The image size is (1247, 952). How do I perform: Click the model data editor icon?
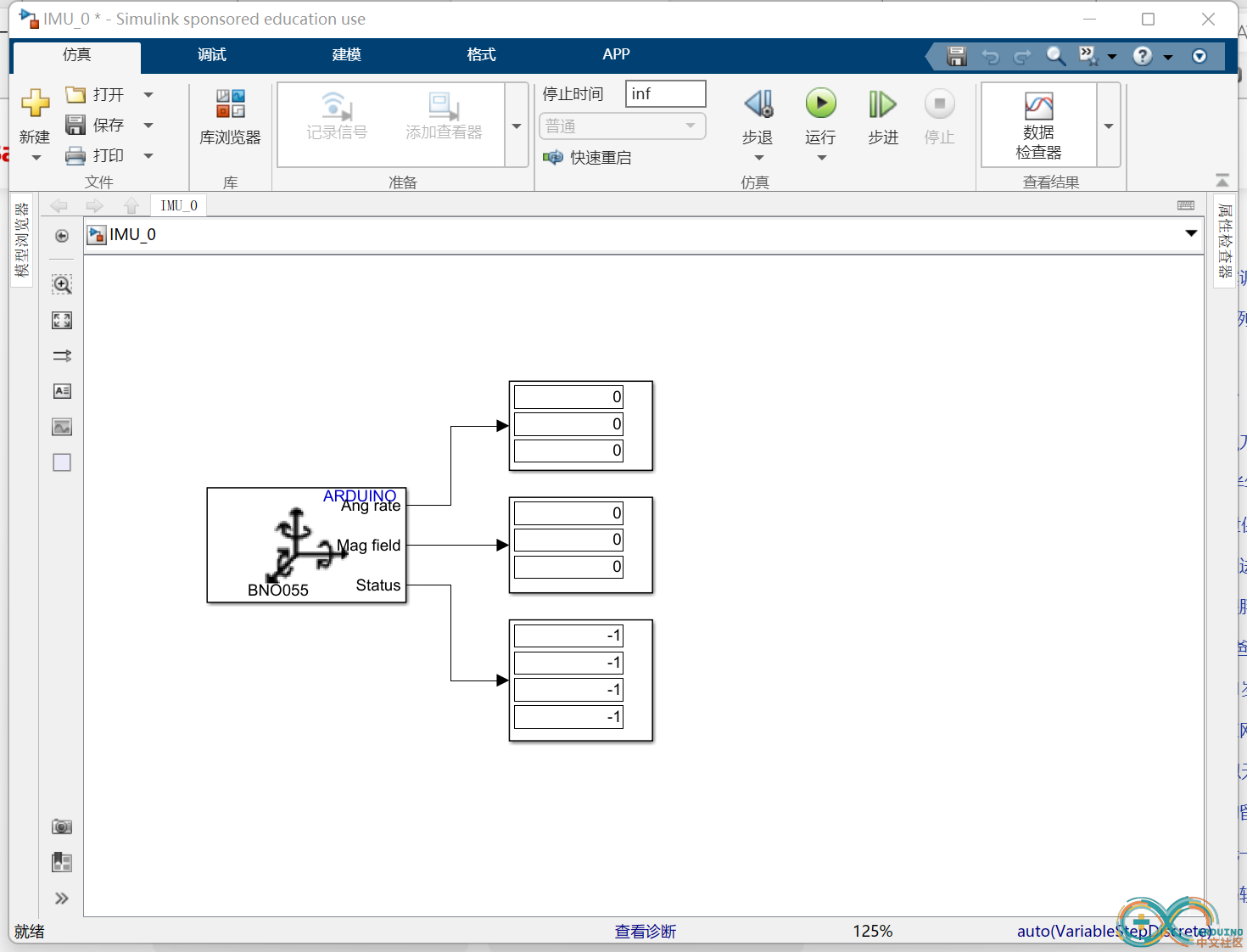pos(62,862)
